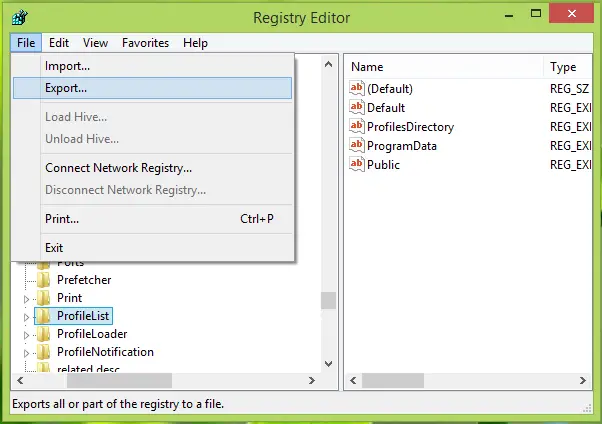Viewport: 602px width, 424px height.
Task: Select Connect Network Registry...
Action: pyautogui.click(x=152, y=168)
